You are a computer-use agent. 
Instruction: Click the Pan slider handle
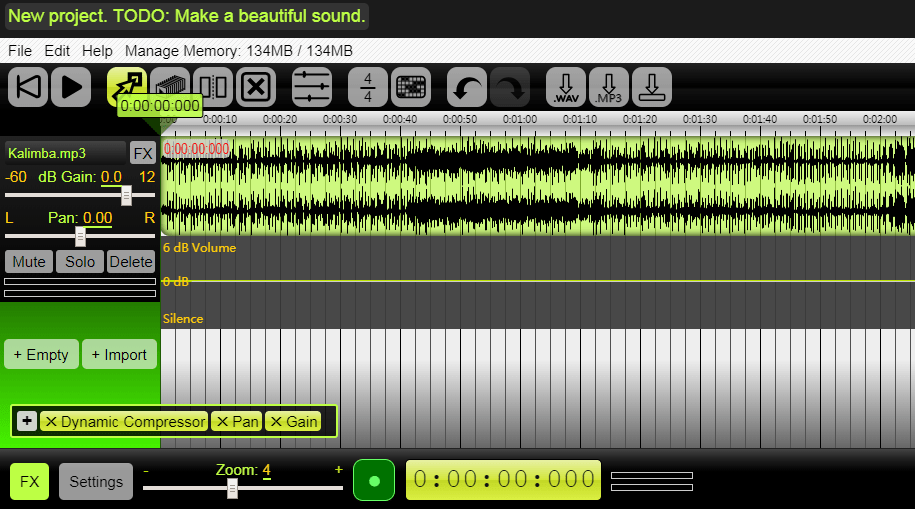(81, 236)
